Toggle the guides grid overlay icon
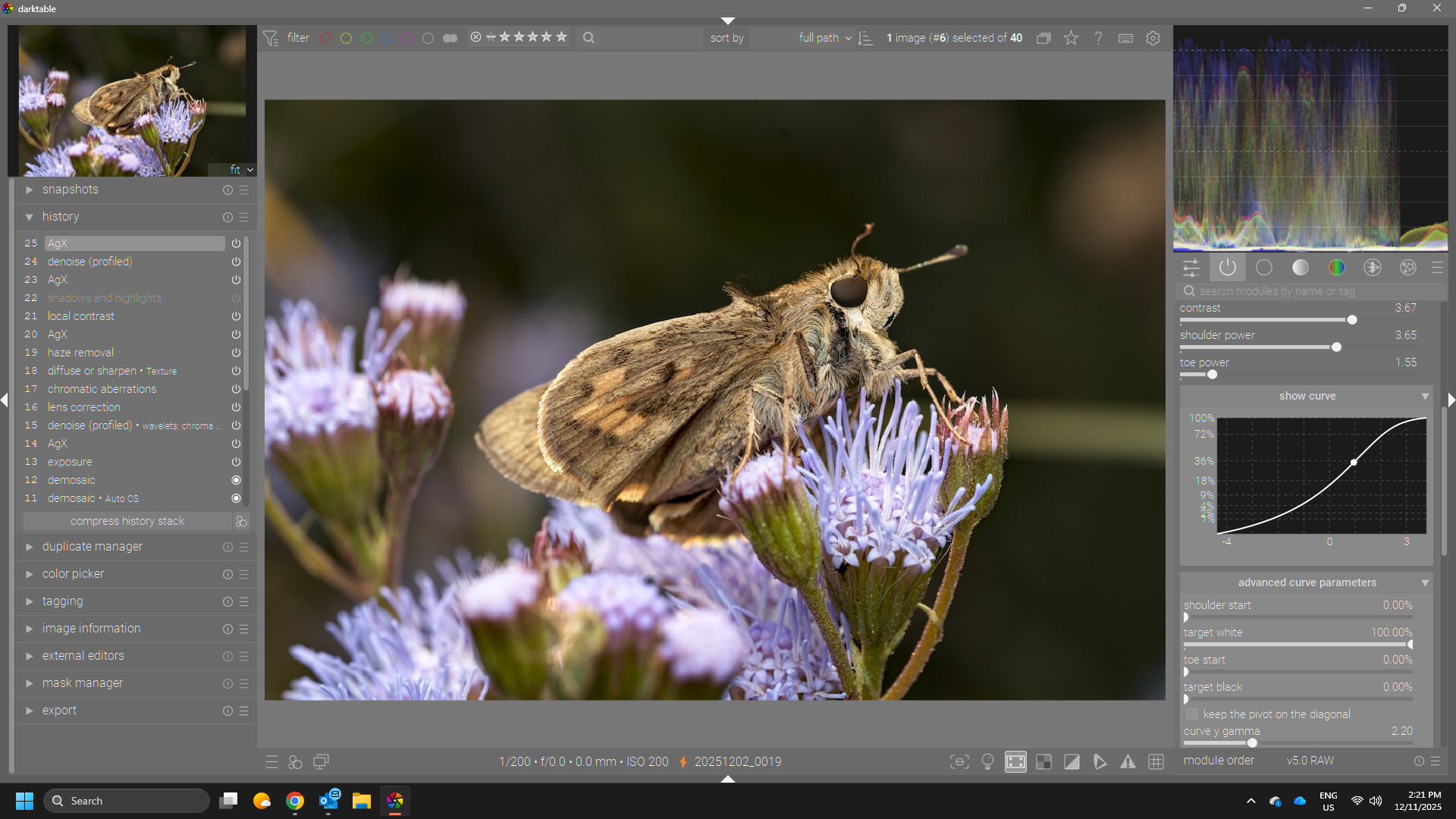This screenshot has height=819, width=1456. pyautogui.click(x=1156, y=762)
